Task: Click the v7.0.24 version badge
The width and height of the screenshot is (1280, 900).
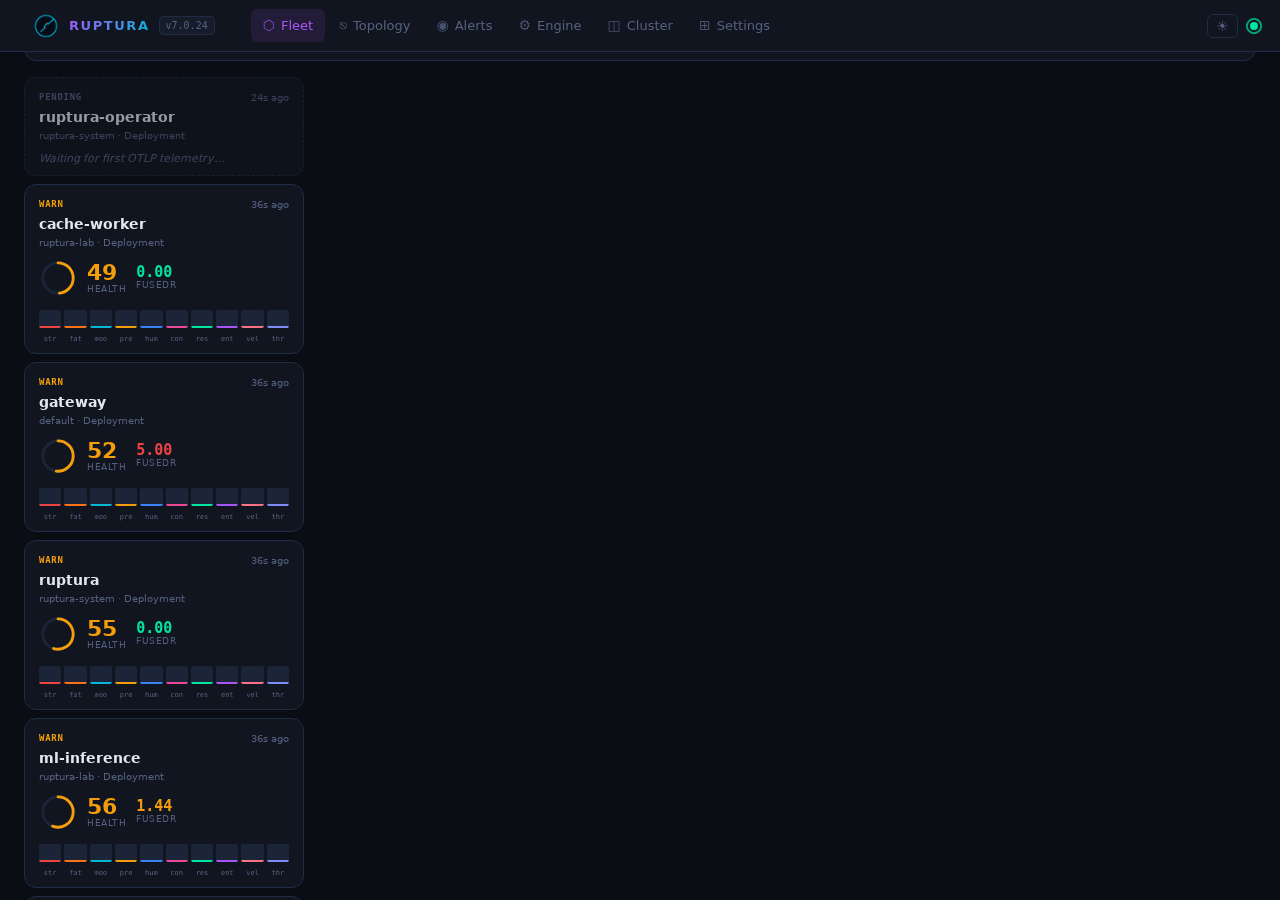Action: pyautogui.click(x=187, y=26)
